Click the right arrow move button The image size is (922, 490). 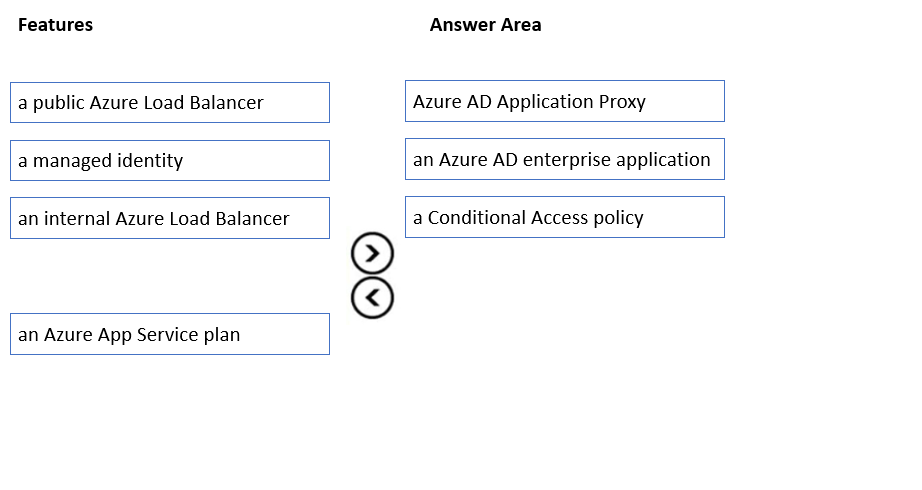point(372,255)
